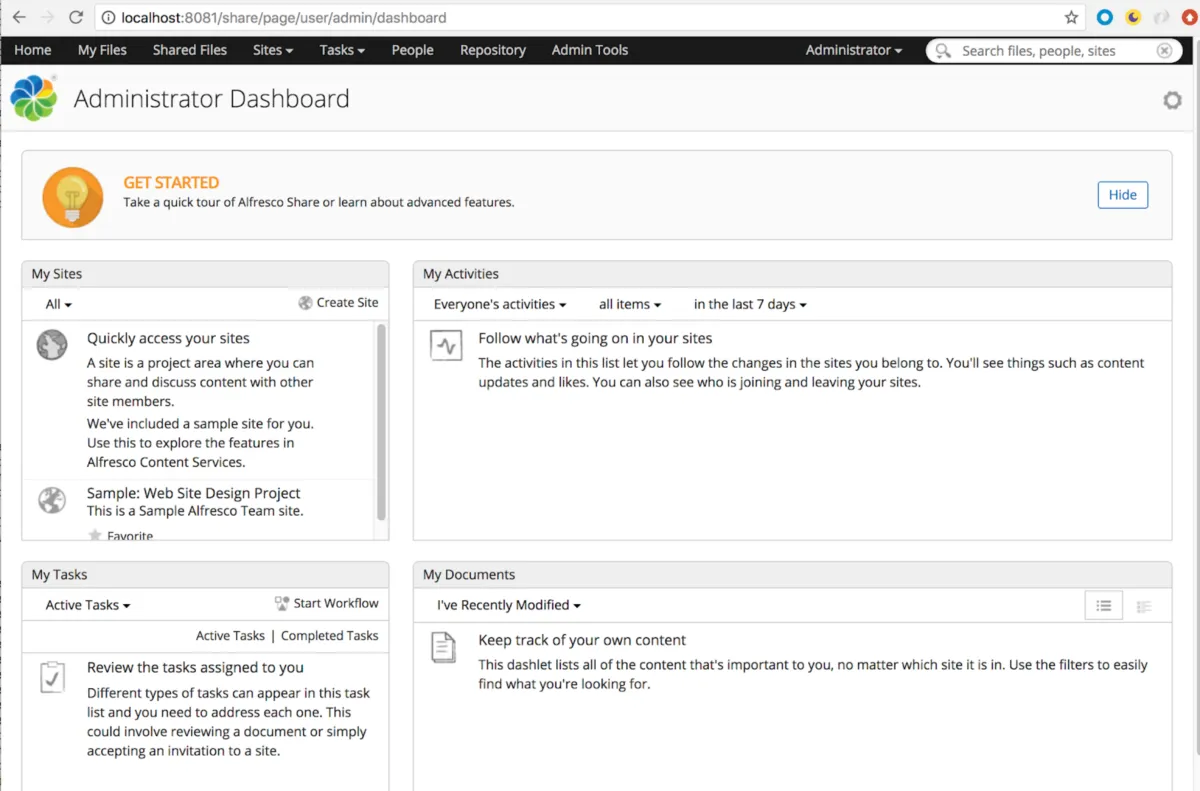Screen dimensions: 1200x791
Task: Click the Get Started lightbulb icon
Action: coord(72,197)
